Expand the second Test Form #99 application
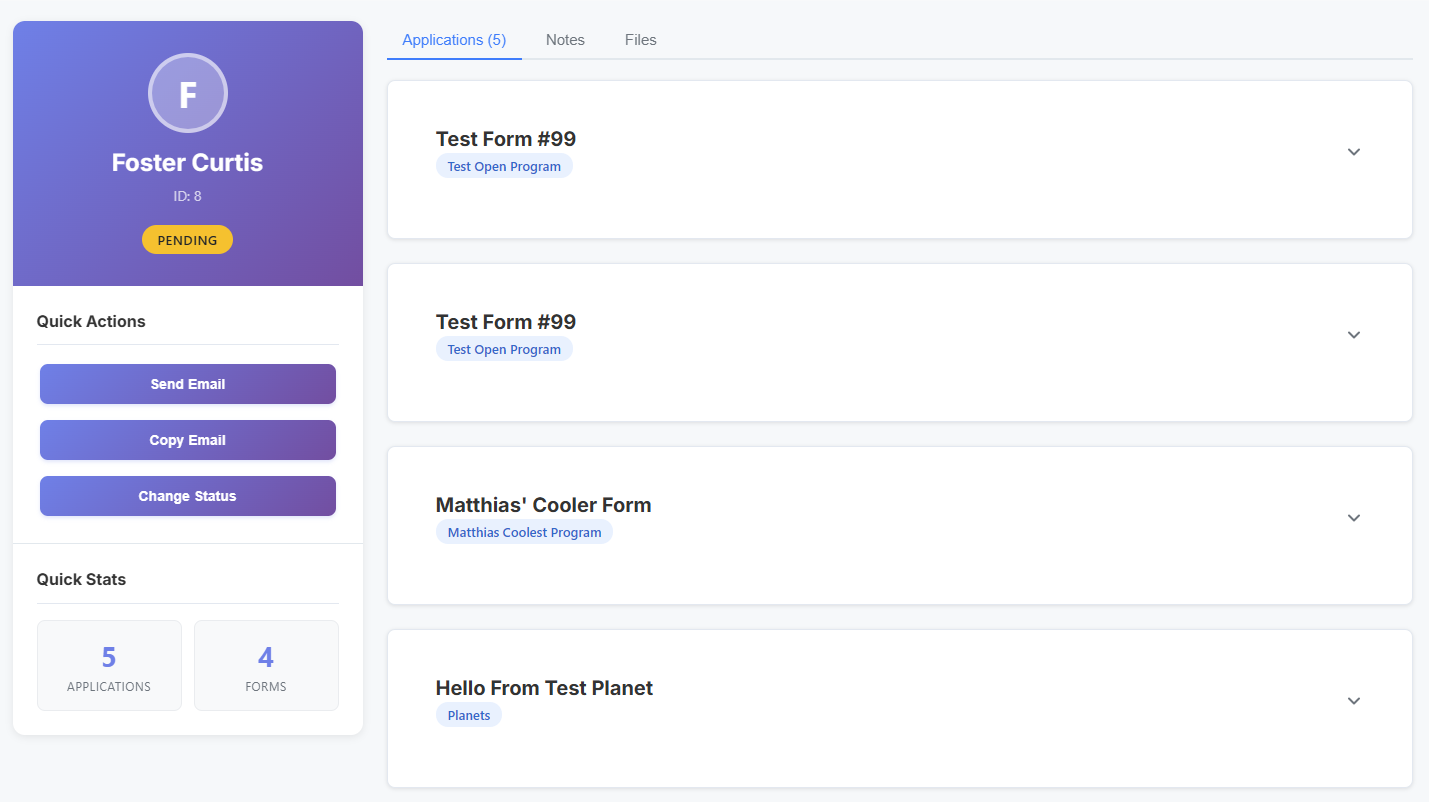1429x802 pixels. pos(1353,335)
